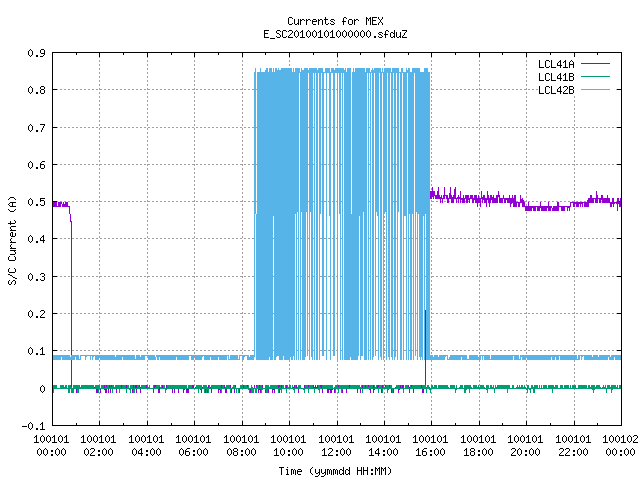Viewport: 640px width, 480px height.
Task: Click the 0.5 y-axis tick label
Action: [x=36, y=202]
